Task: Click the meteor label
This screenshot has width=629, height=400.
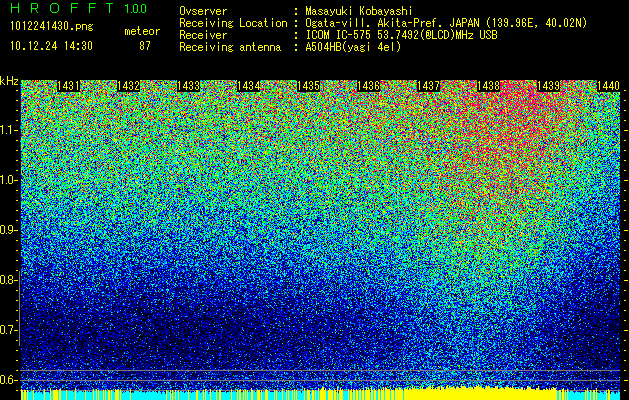Action: click(142, 31)
